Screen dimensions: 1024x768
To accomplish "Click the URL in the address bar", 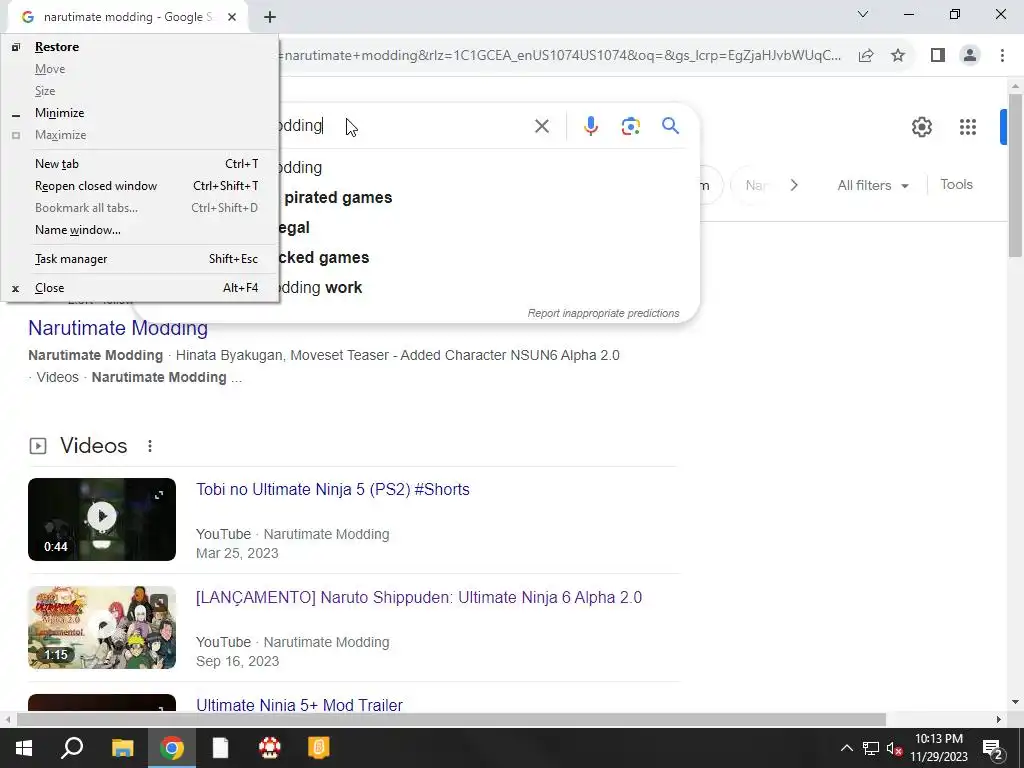I will 560,56.
